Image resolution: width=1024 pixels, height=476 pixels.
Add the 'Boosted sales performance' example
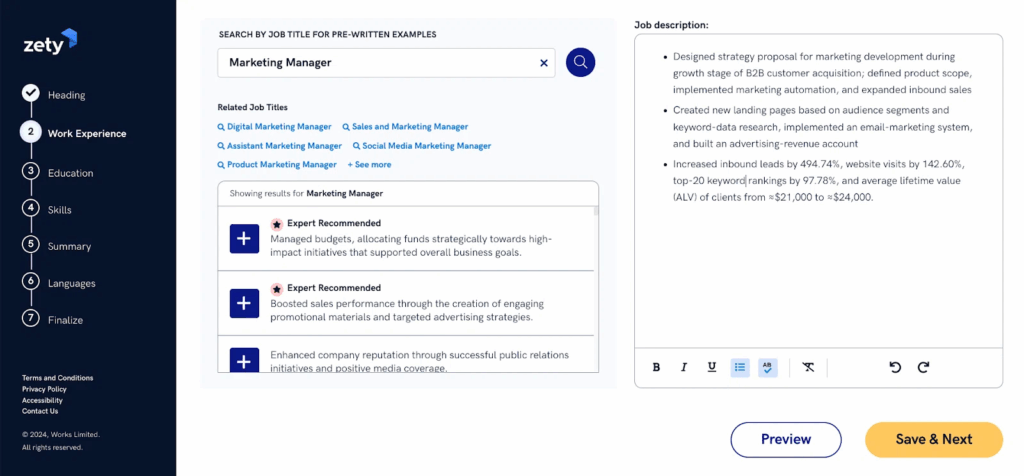pos(245,303)
